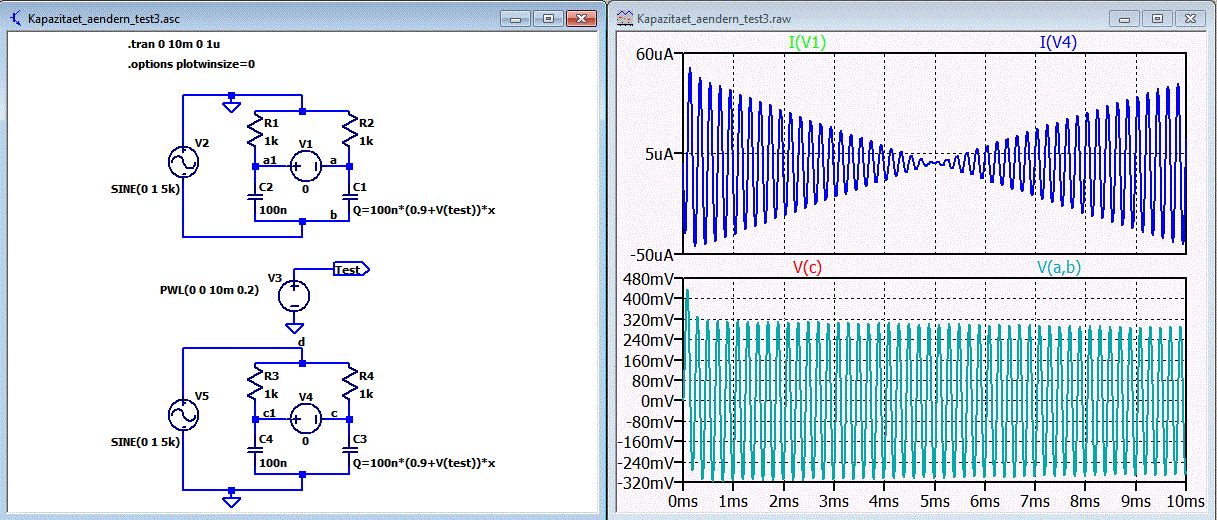
Task: Click the C3 charge expression Q=100n text
Action: click(425, 464)
